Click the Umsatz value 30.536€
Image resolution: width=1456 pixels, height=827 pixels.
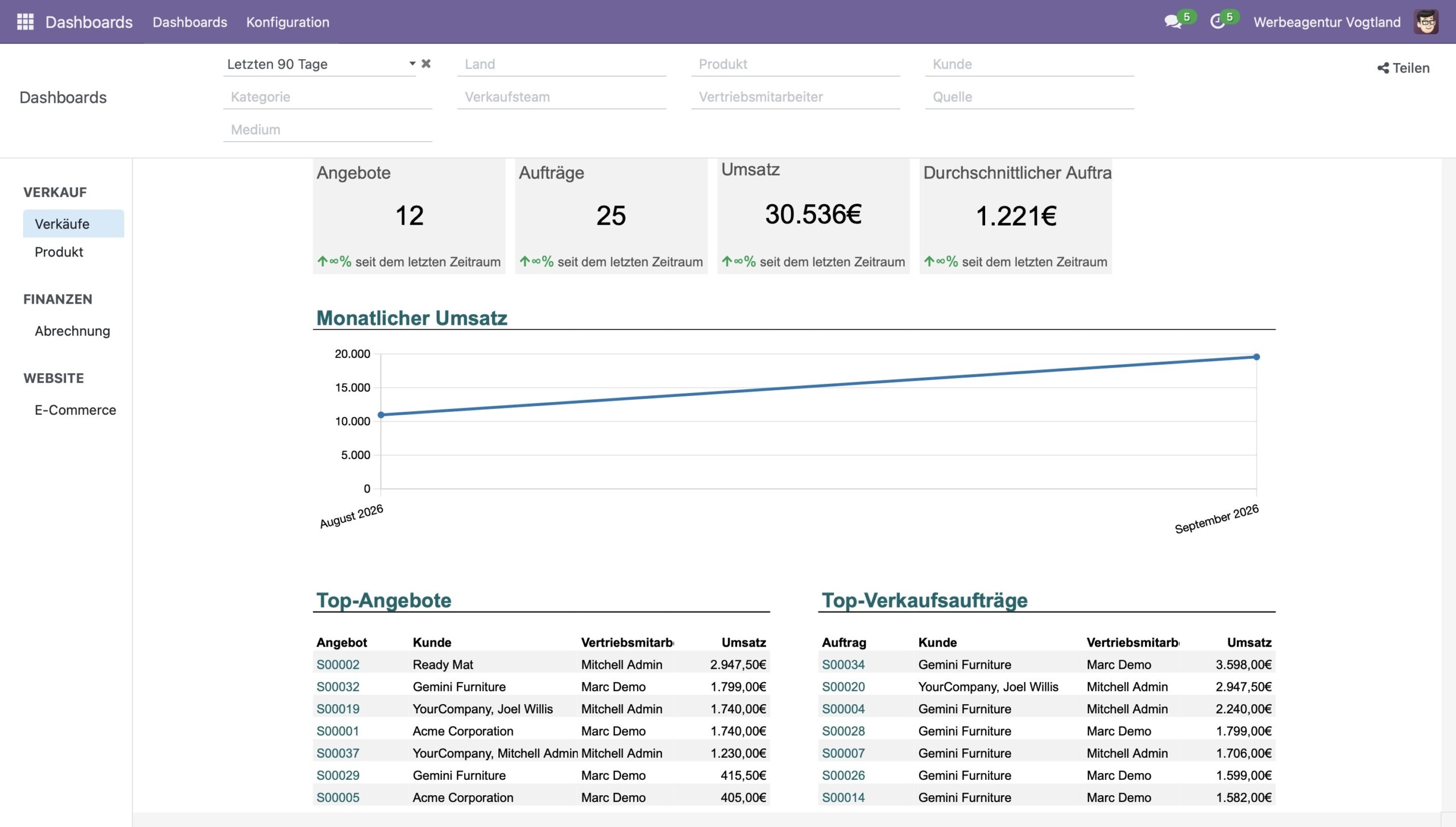click(x=813, y=214)
